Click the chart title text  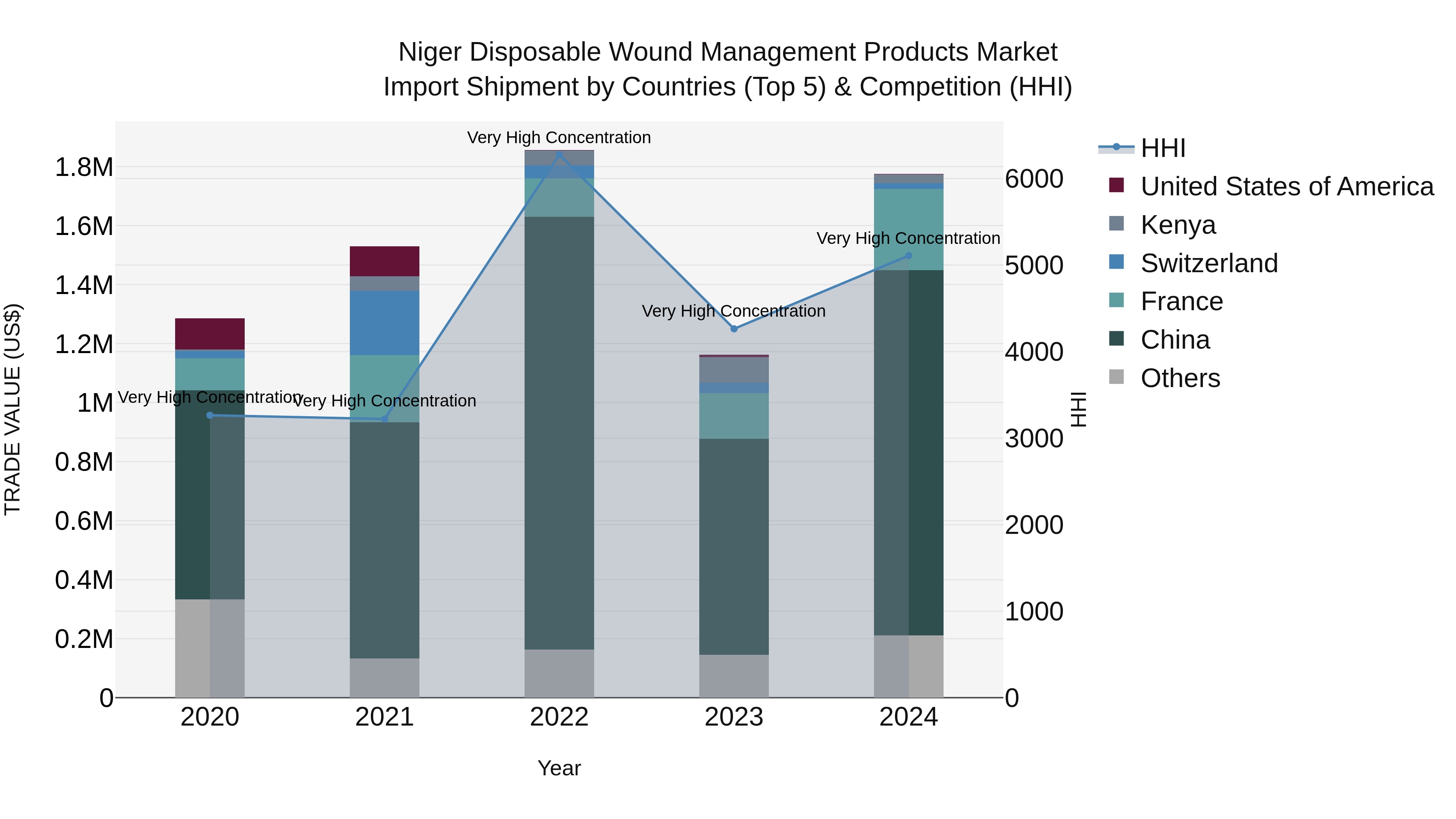click(728, 69)
